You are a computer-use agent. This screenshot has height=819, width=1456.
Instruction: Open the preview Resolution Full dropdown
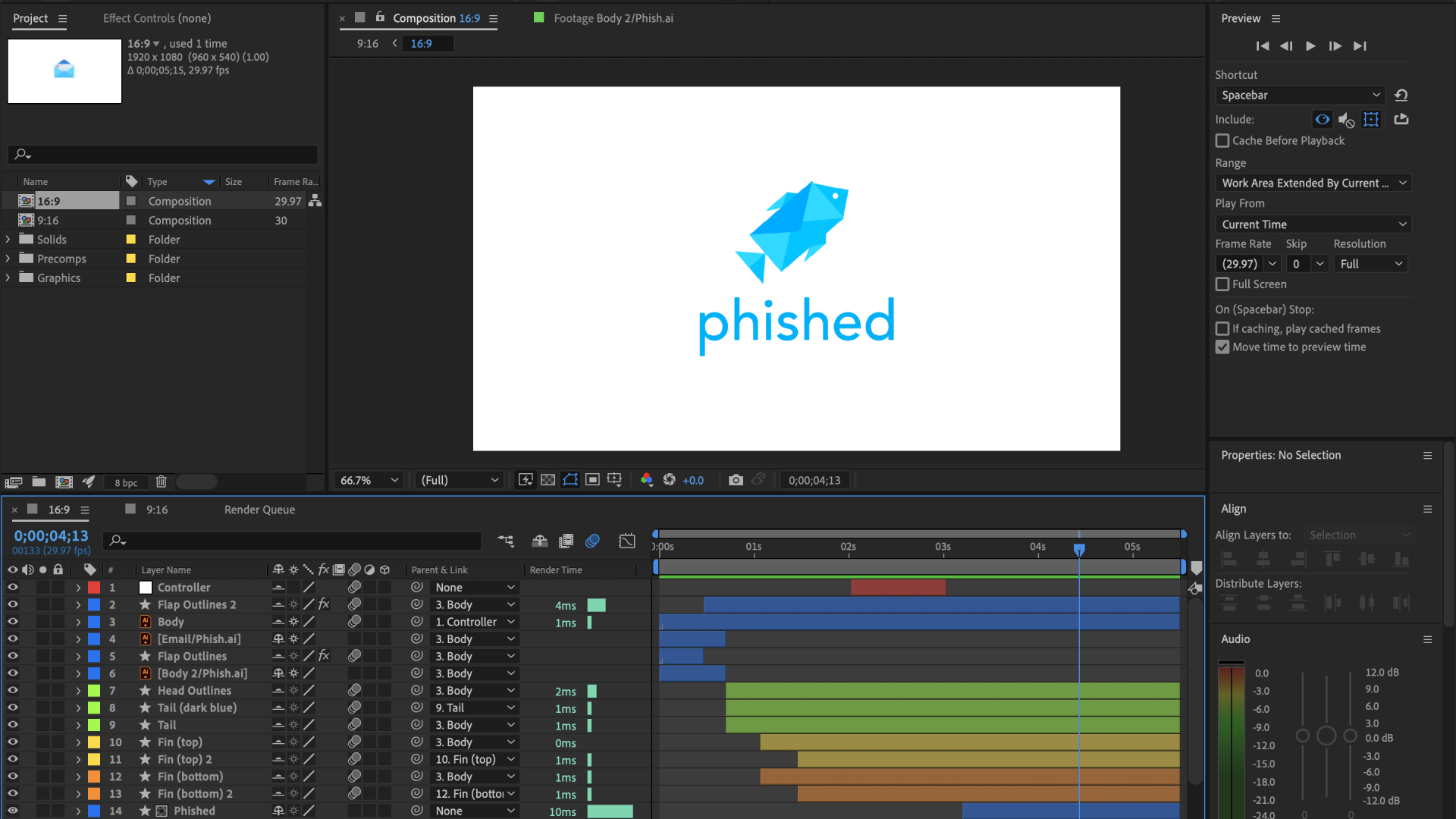pyautogui.click(x=1371, y=264)
